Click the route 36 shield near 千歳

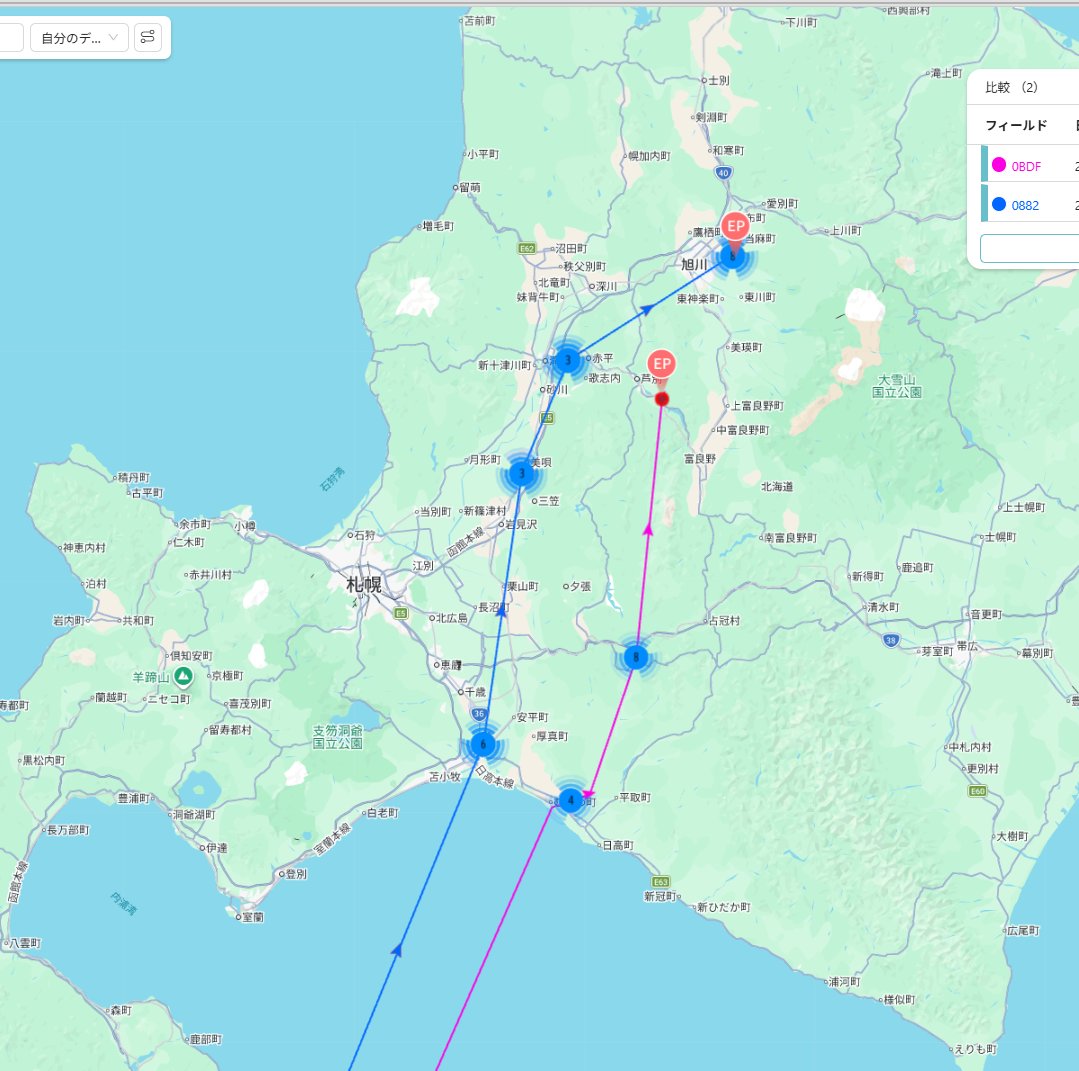pos(480,714)
